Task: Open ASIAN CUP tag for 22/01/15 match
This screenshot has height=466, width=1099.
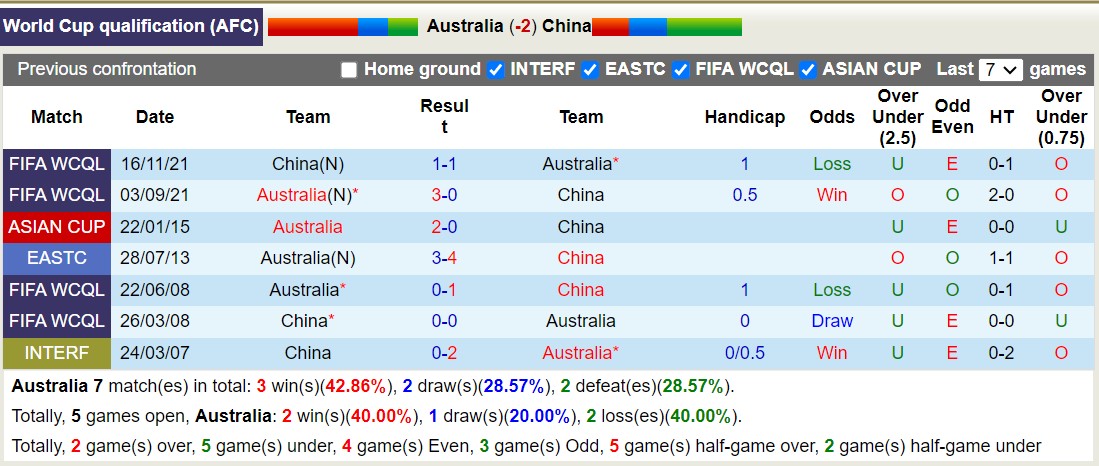Action: [57, 227]
